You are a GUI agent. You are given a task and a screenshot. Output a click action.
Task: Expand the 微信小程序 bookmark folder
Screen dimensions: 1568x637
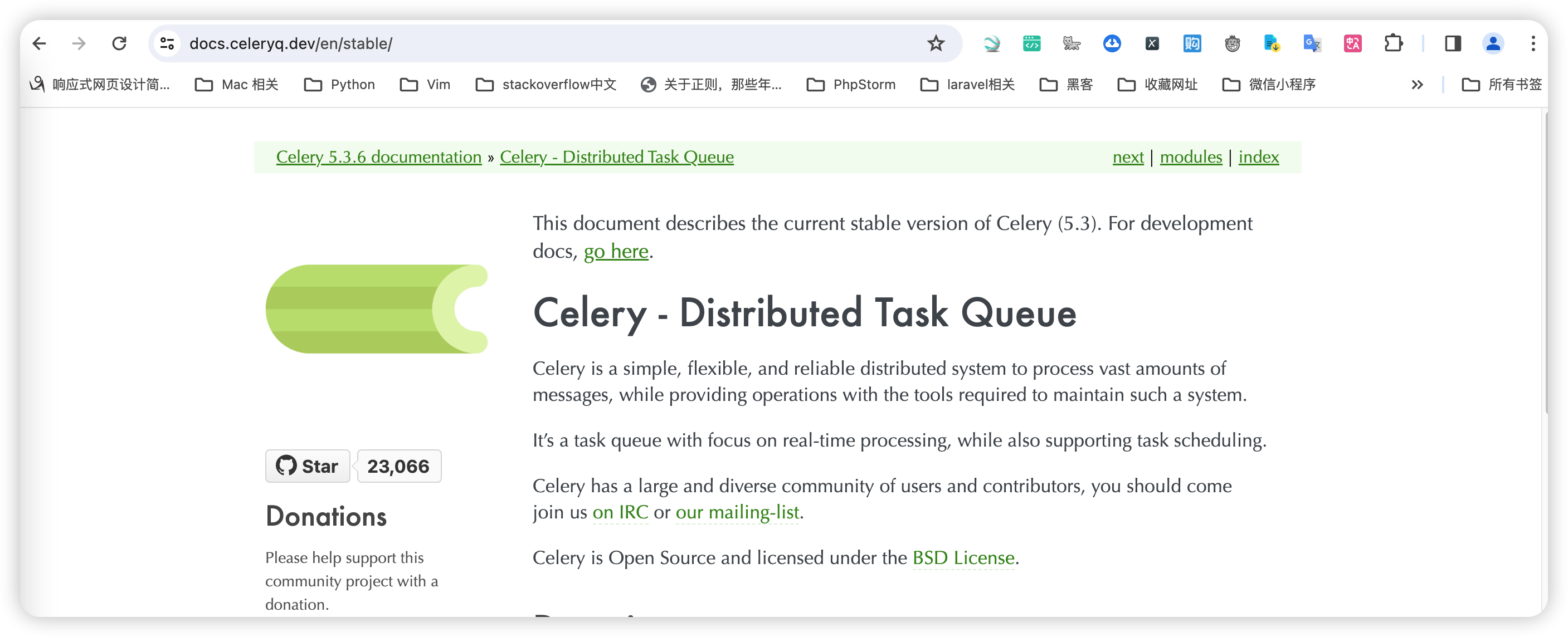[x=1269, y=85]
